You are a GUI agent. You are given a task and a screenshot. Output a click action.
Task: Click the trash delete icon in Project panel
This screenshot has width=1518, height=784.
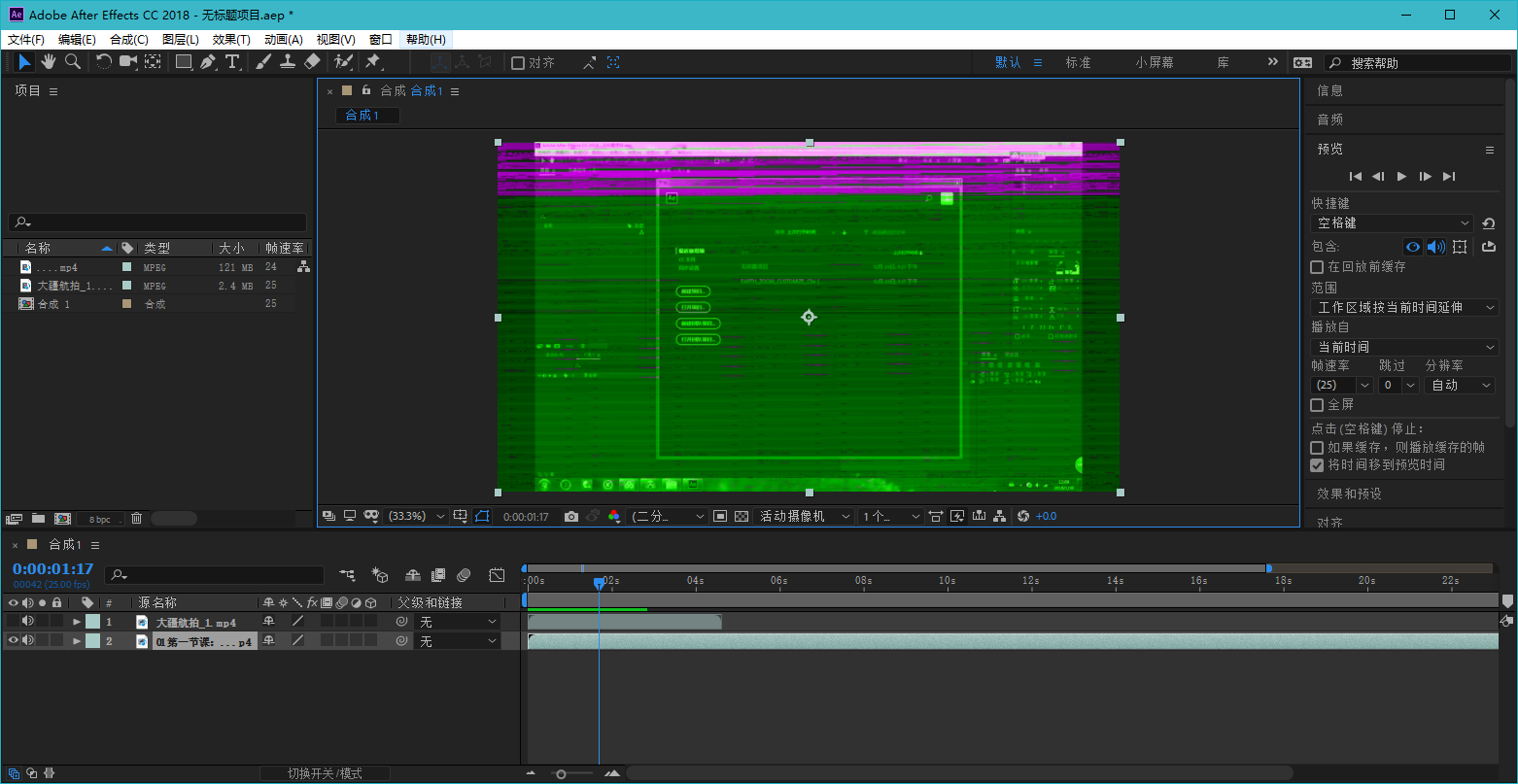[137, 519]
